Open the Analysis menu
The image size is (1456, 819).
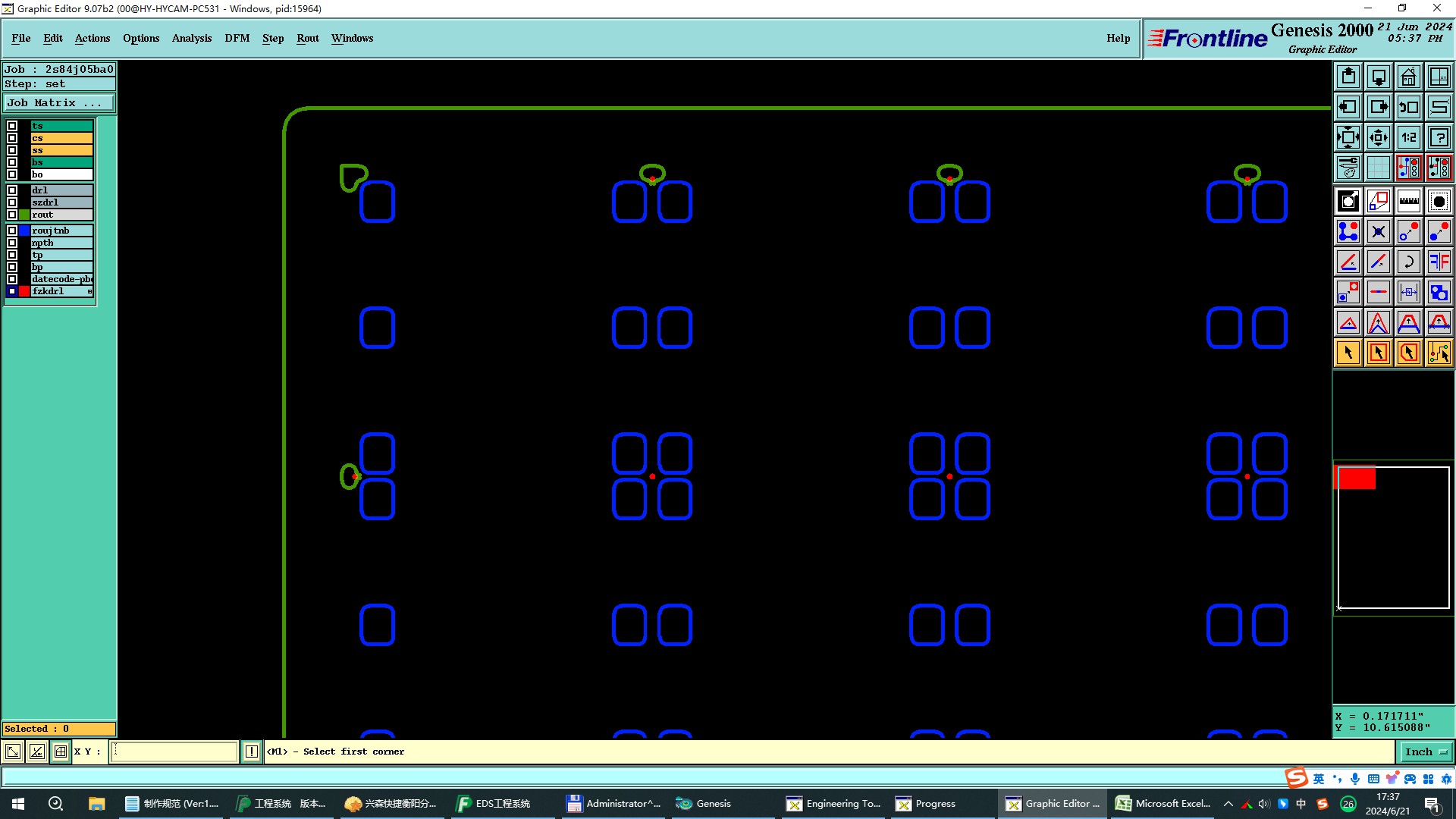click(191, 38)
